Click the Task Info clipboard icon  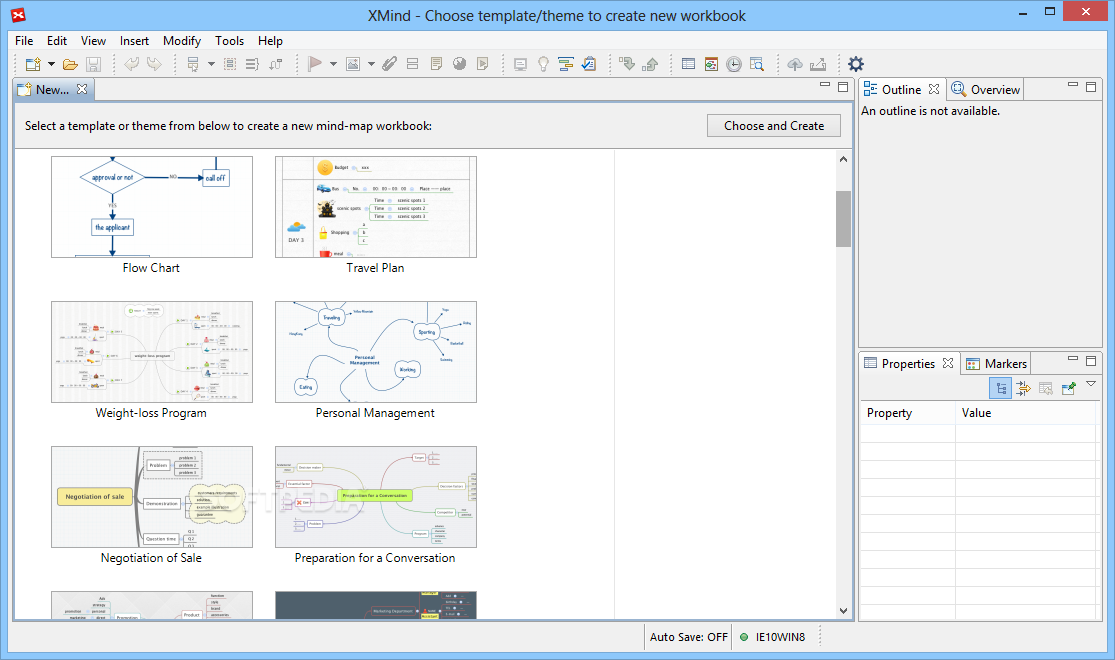point(589,64)
